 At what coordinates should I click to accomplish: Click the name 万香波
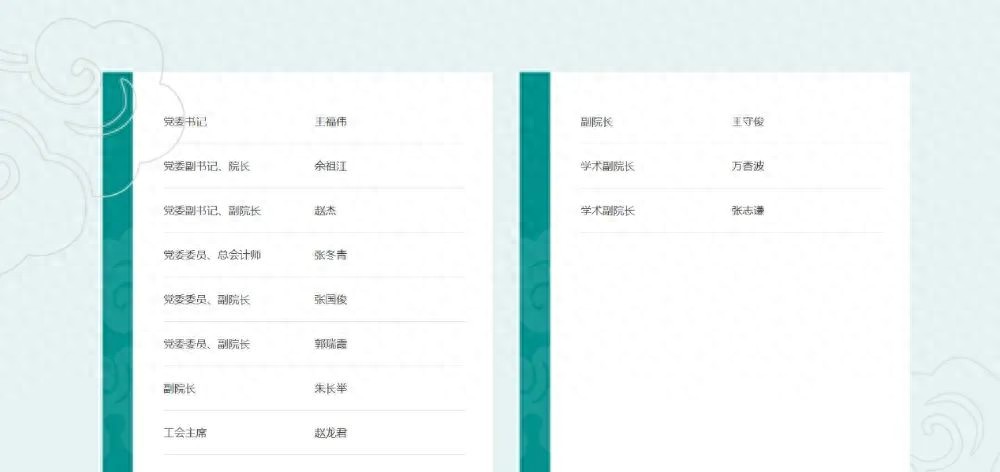[748, 166]
